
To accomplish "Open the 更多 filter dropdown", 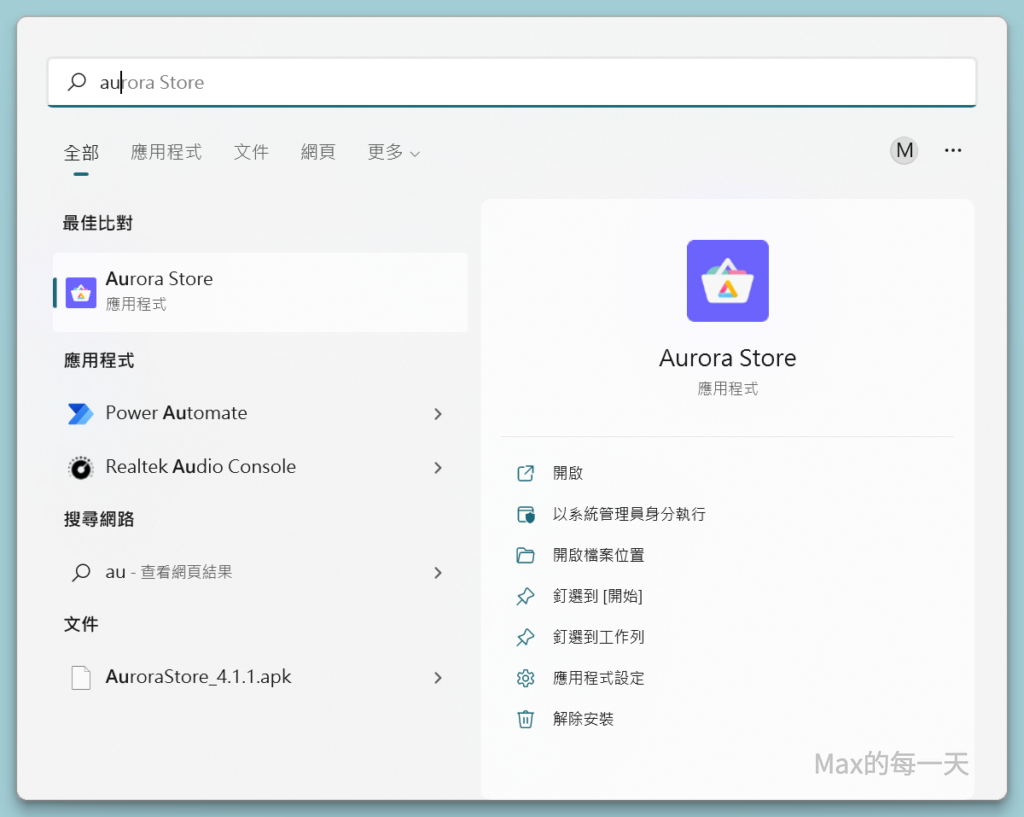I will (x=393, y=152).
